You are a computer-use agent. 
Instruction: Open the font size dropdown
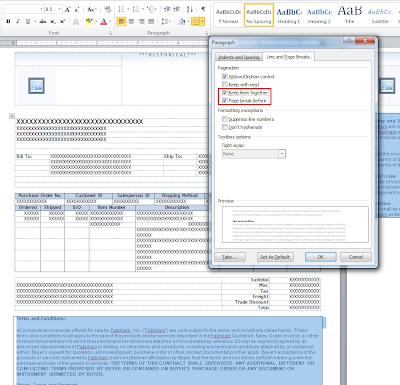[60, 9]
